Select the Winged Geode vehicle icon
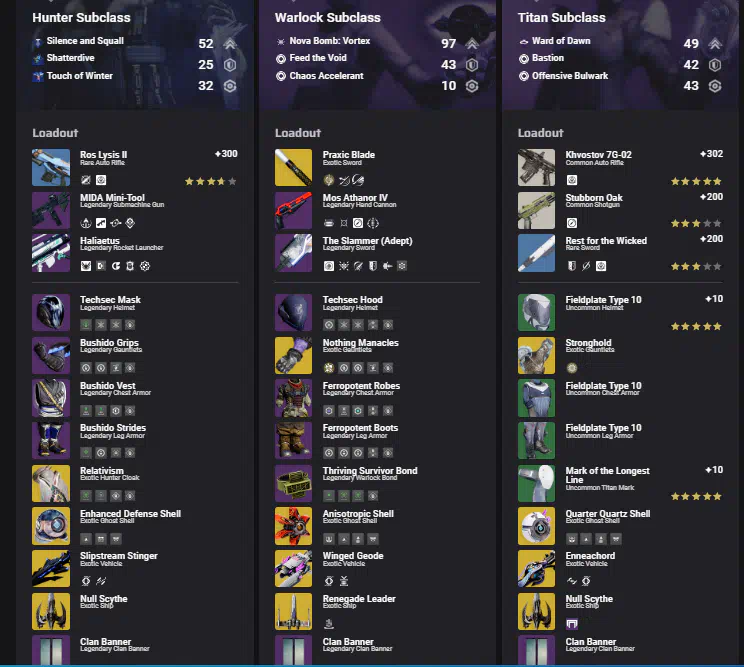Image resolution: width=744 pixels, height=667 pixels. coord(293,568)
